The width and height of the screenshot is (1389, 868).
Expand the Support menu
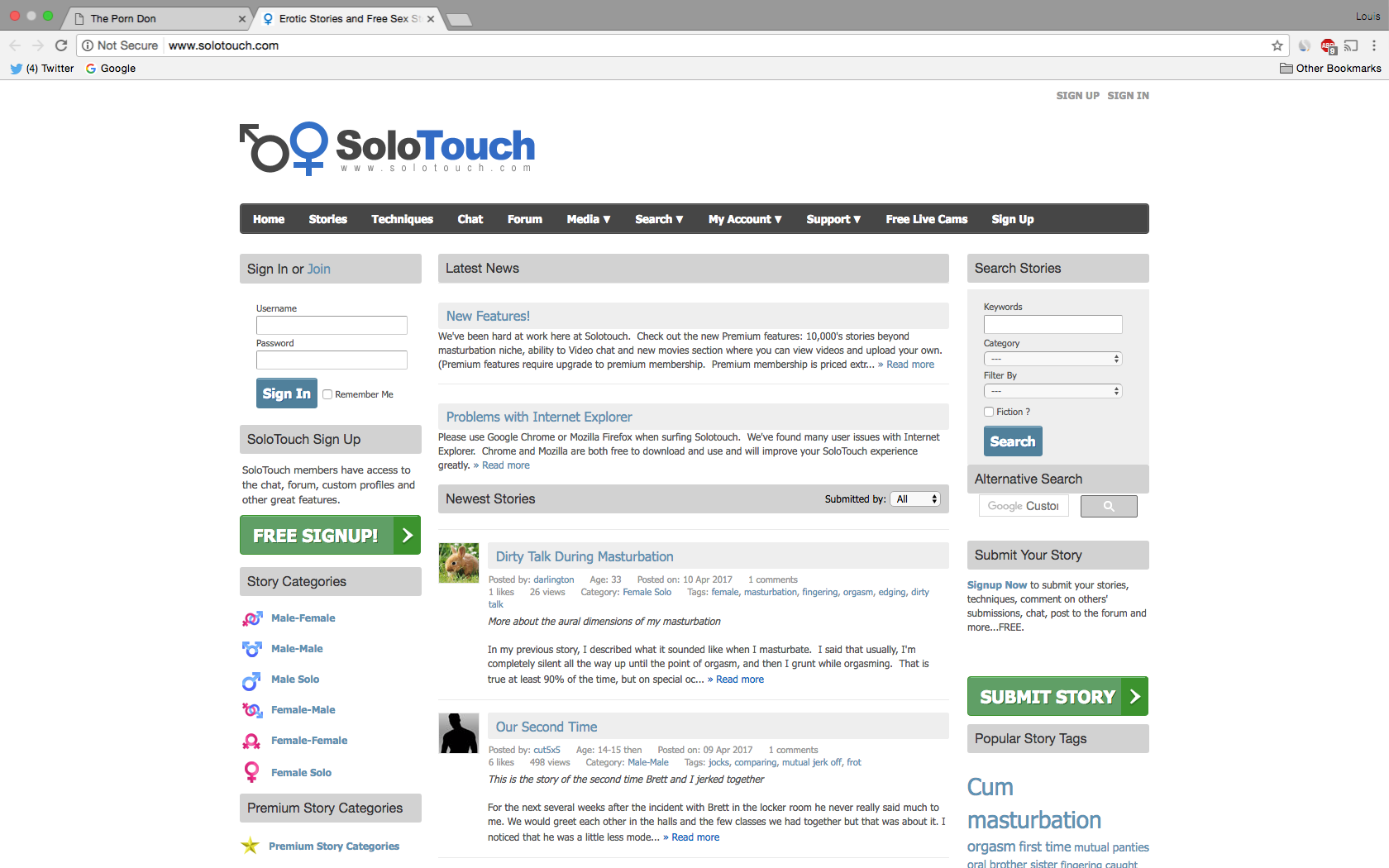tap(833, 219)
